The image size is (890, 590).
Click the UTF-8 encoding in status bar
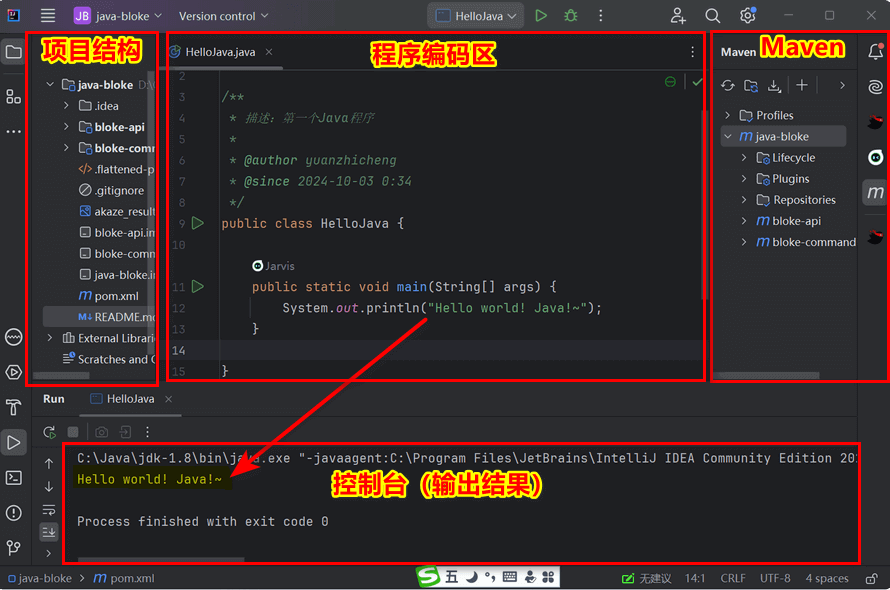[x=774, y=578]
